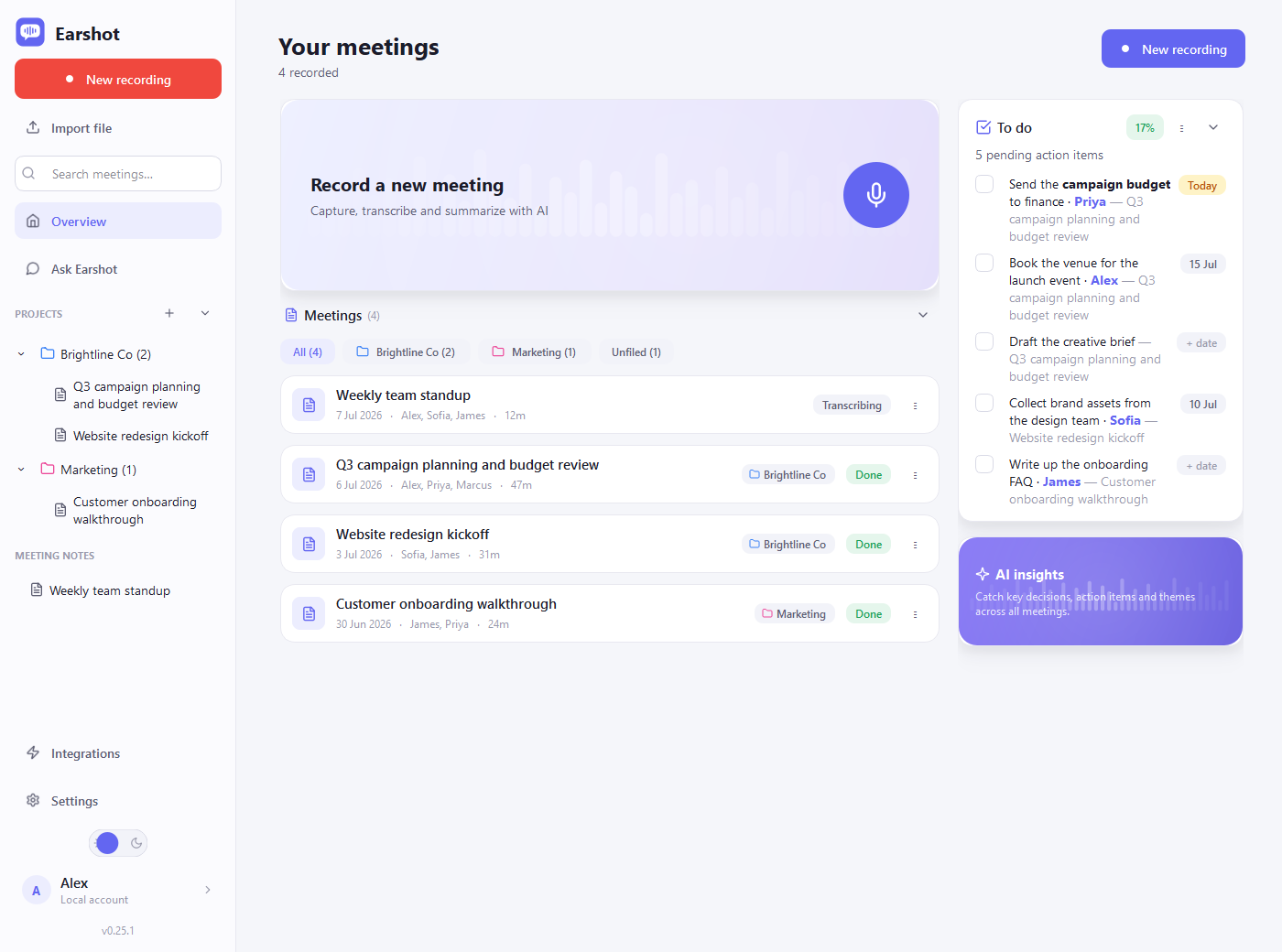Select the All (4) filter tab
This screenshot has height=952, width=1282.
308,352
